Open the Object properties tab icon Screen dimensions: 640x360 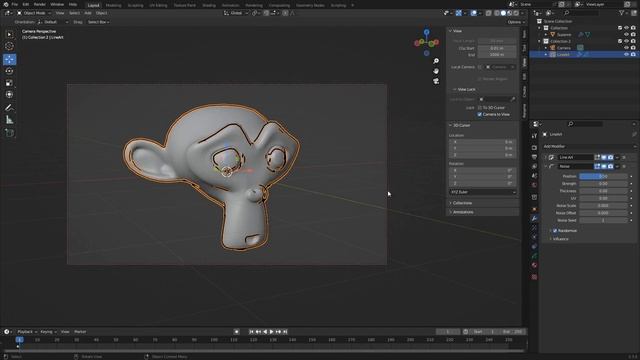click(x=534, y=209)
